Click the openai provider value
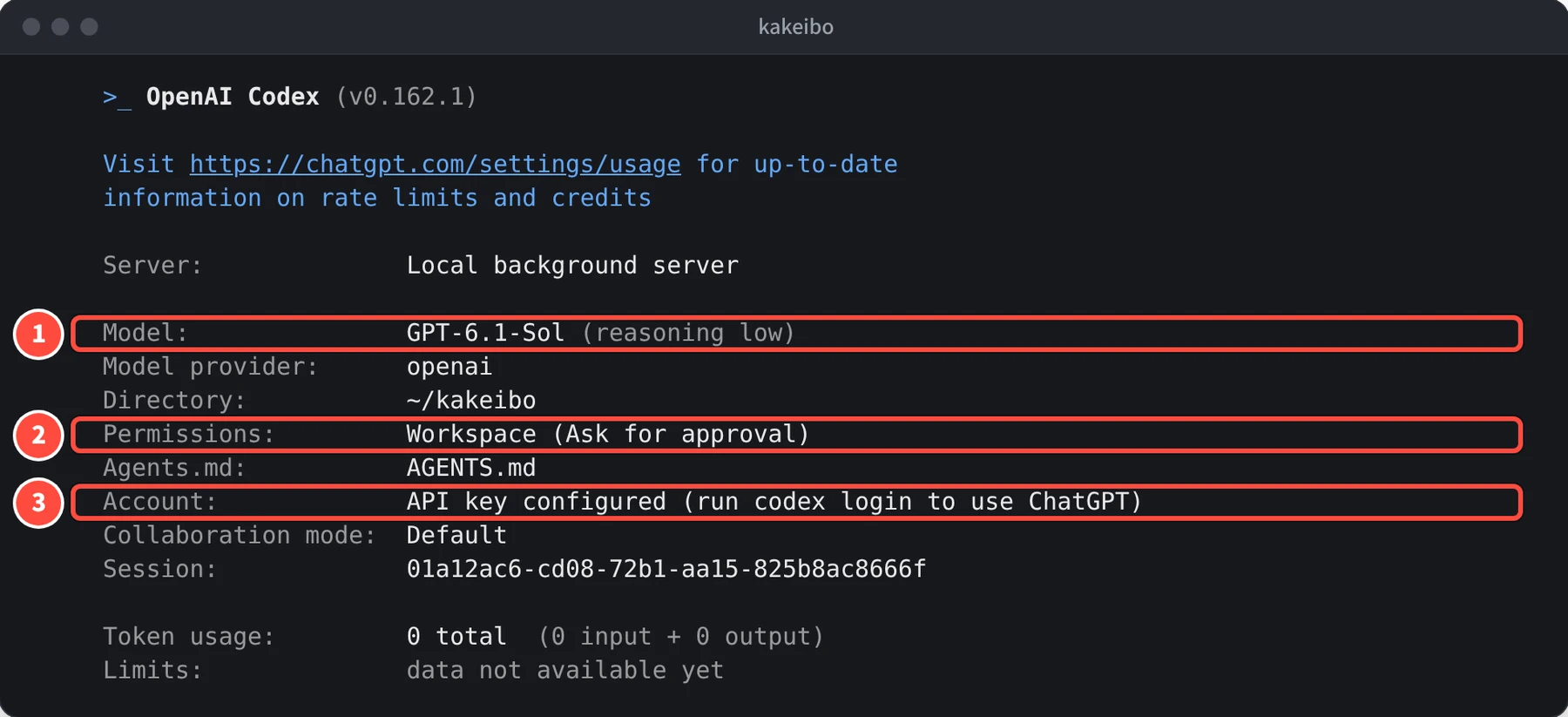Screen dimensions: 1568x717 [449, 368]
